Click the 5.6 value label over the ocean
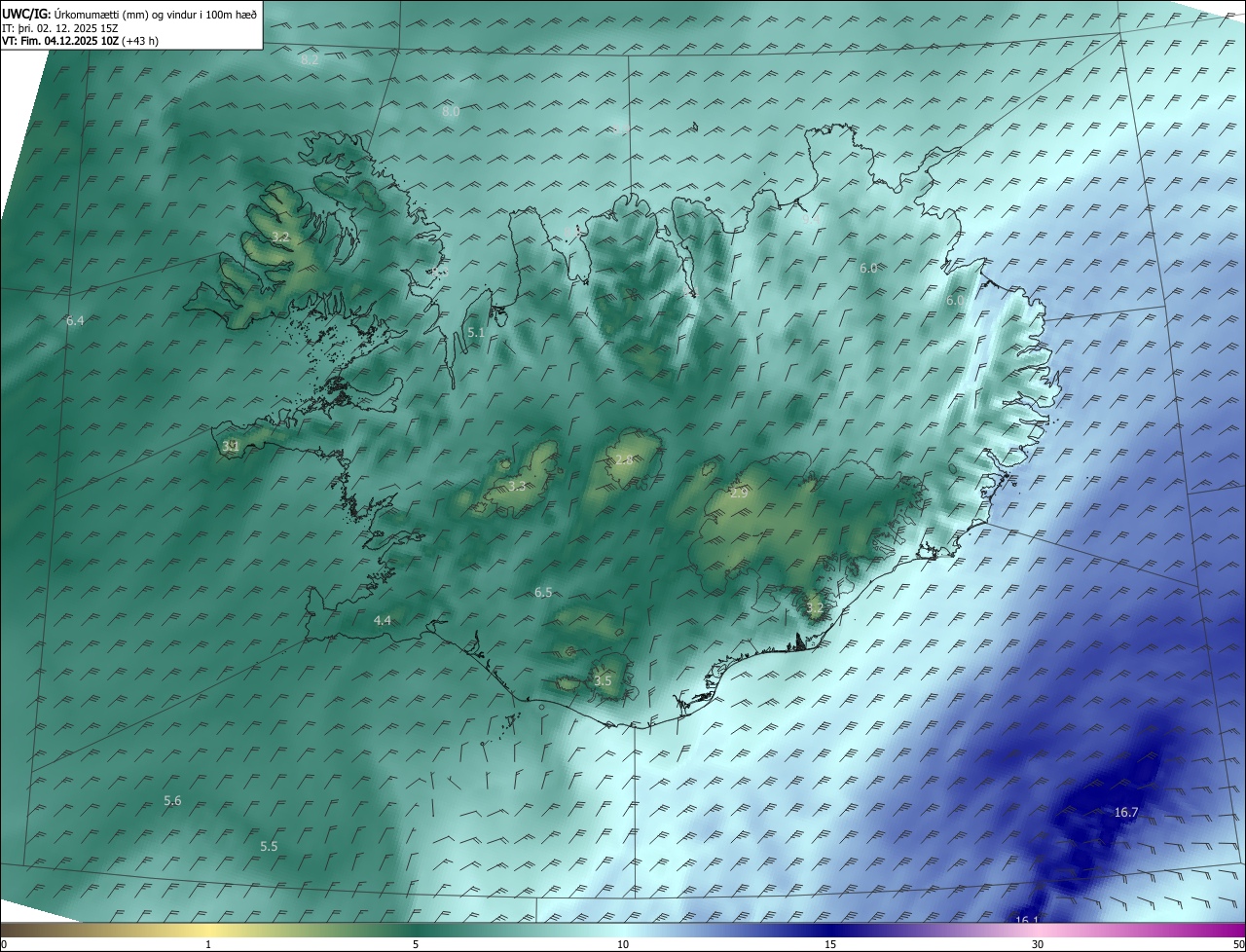 (x=172, y=801)
